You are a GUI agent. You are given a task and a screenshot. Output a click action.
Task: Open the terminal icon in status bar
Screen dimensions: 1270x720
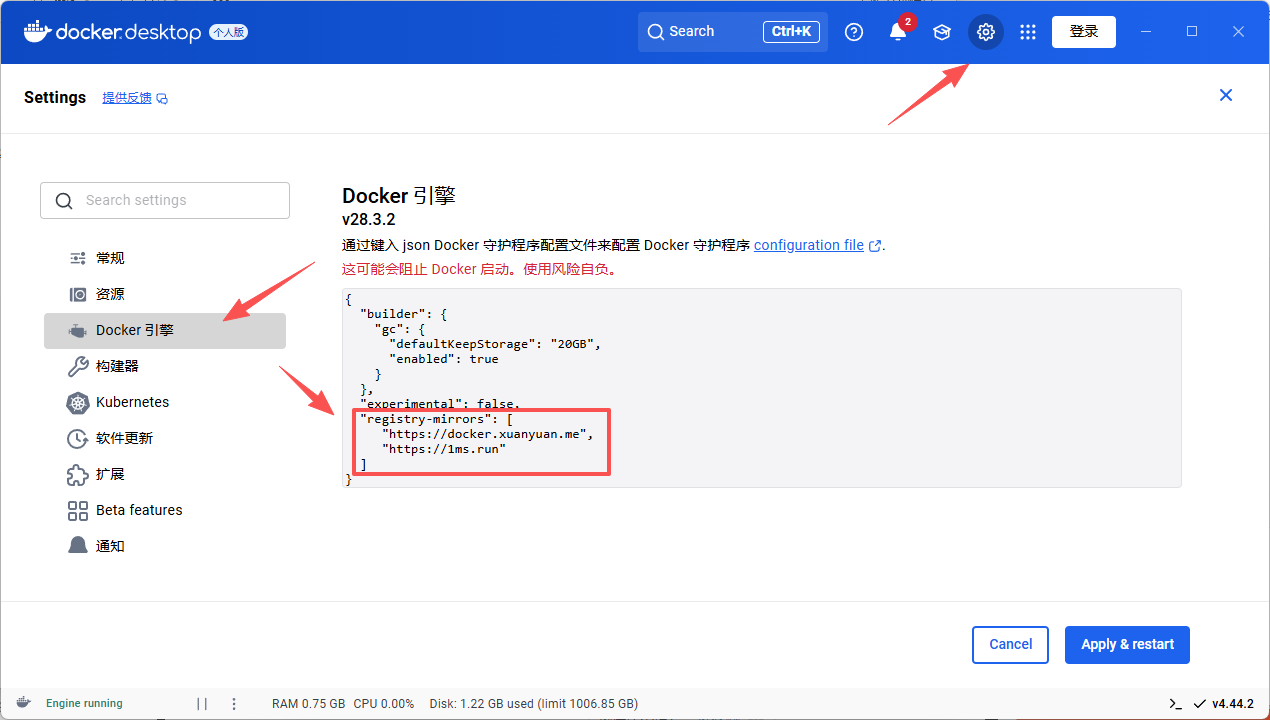[1176, 703]
